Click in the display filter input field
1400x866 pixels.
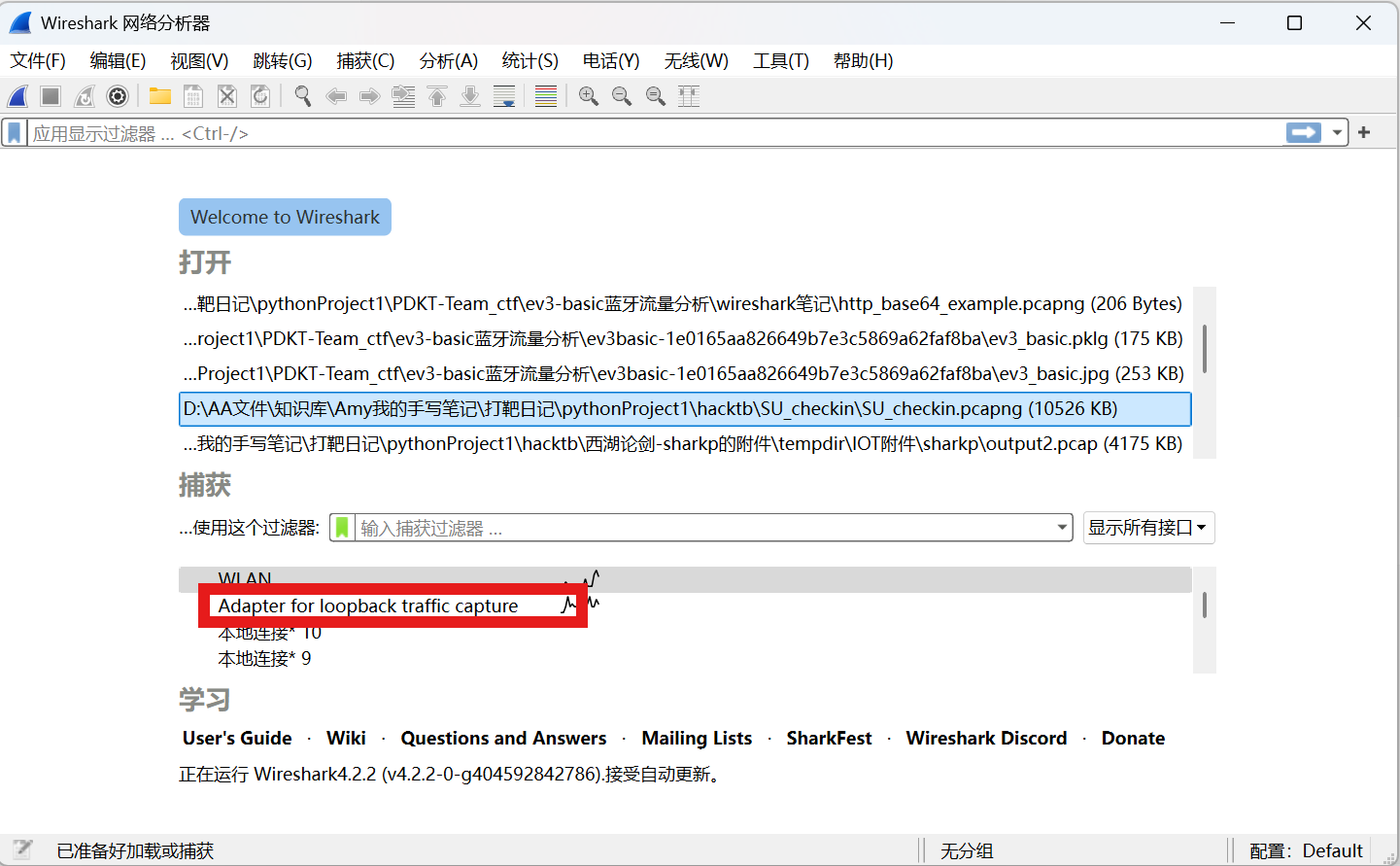coord(656,132)
